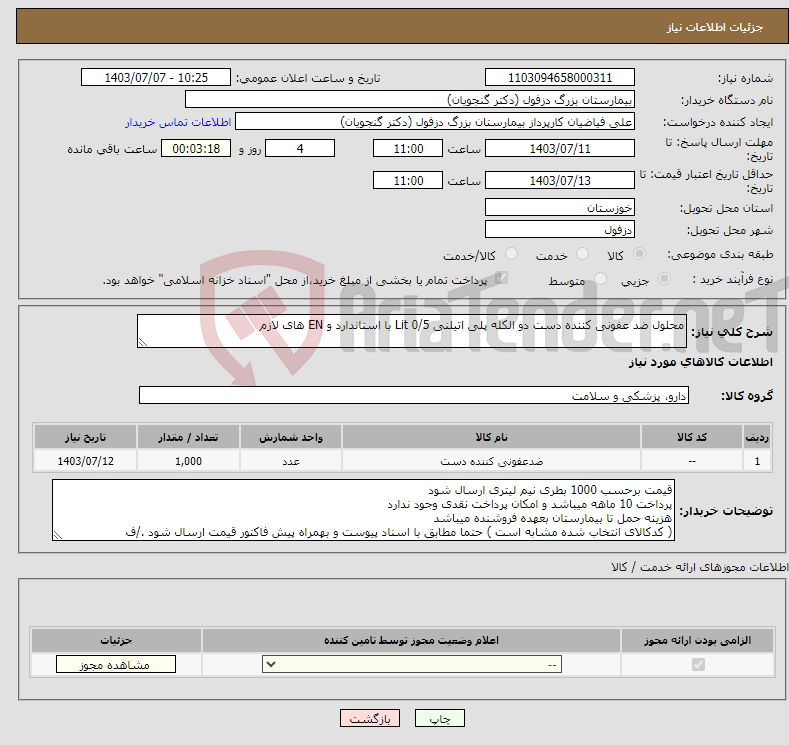Click the چاپ print button
Screen dimensions: 789x745
pyautogui.click(x=440, y=718)
